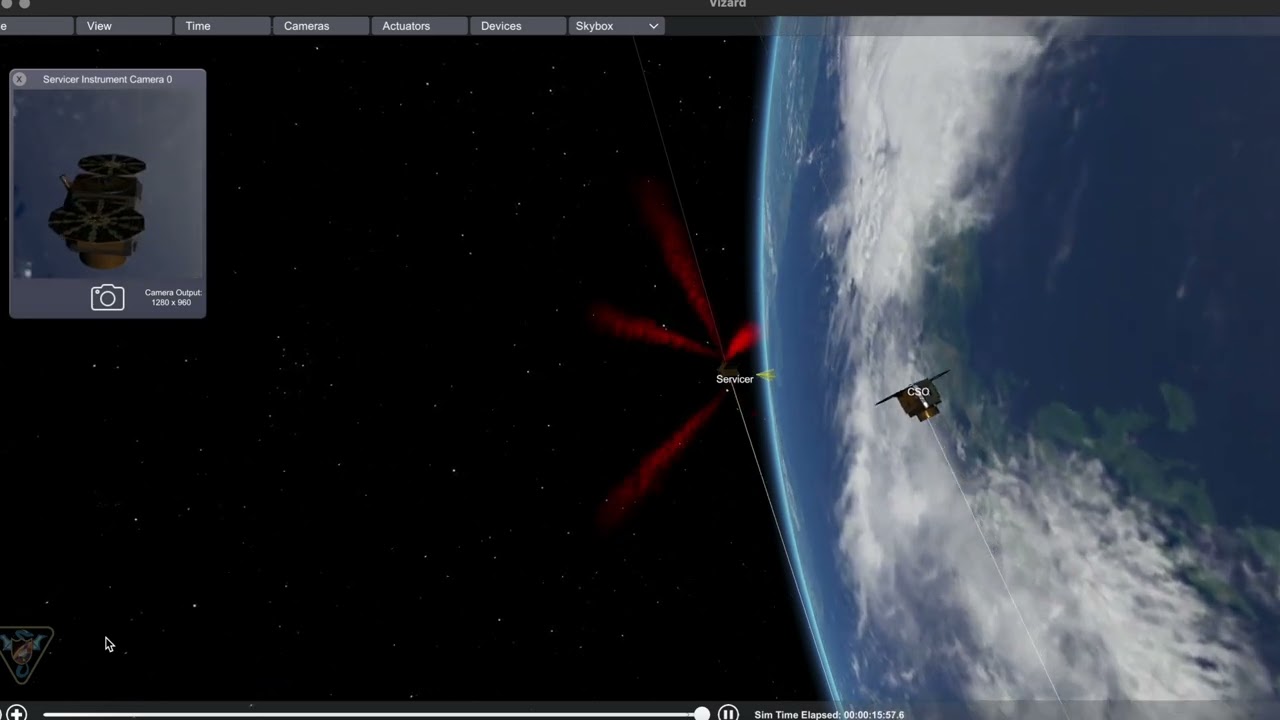Open the View menu in the toolbar
The height and width of the screenshot is (720, 1280).
point(99,26)
